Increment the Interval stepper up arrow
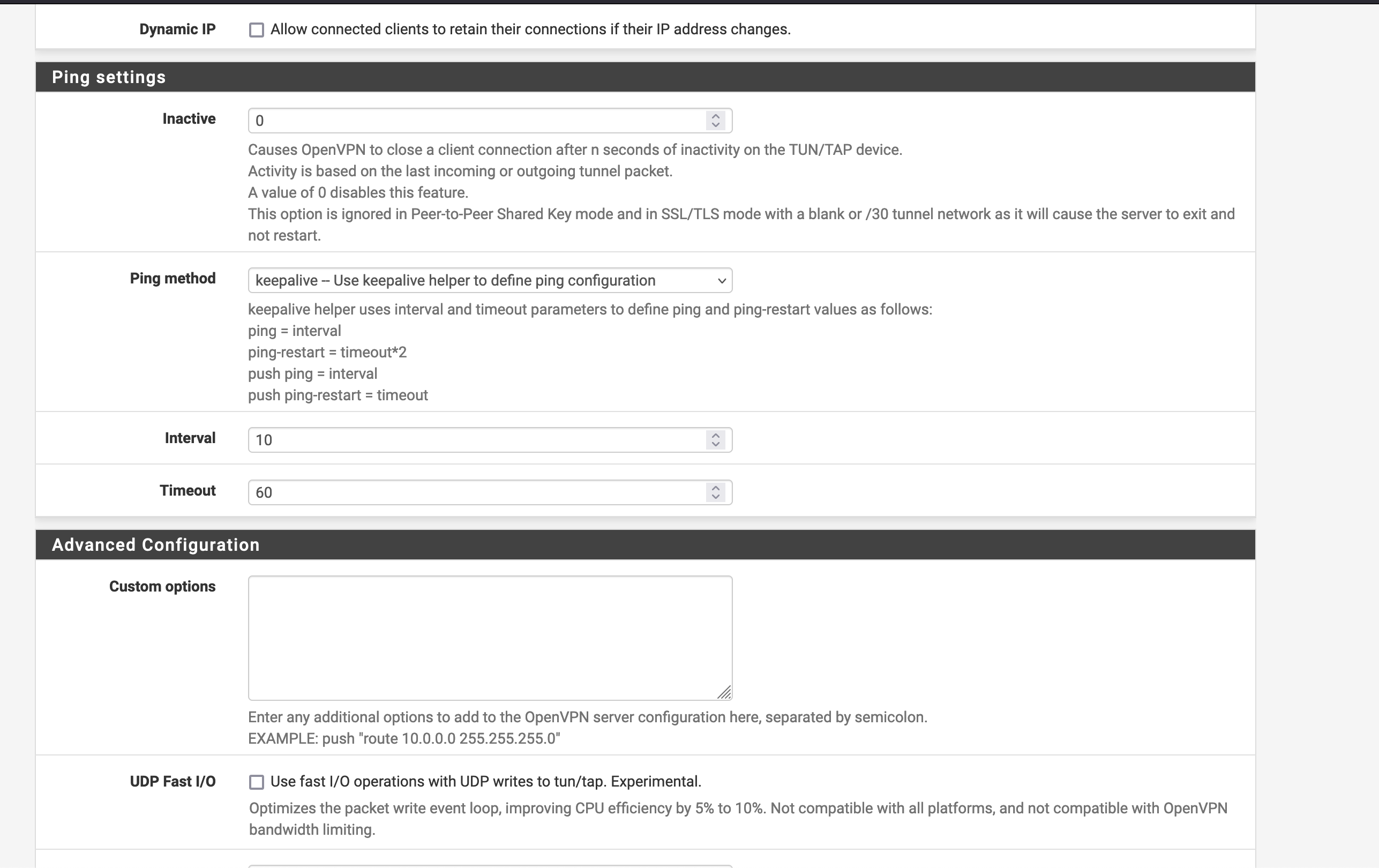Image resolution: width=1379 pixels, height=868 pixels. pos(716,436)
